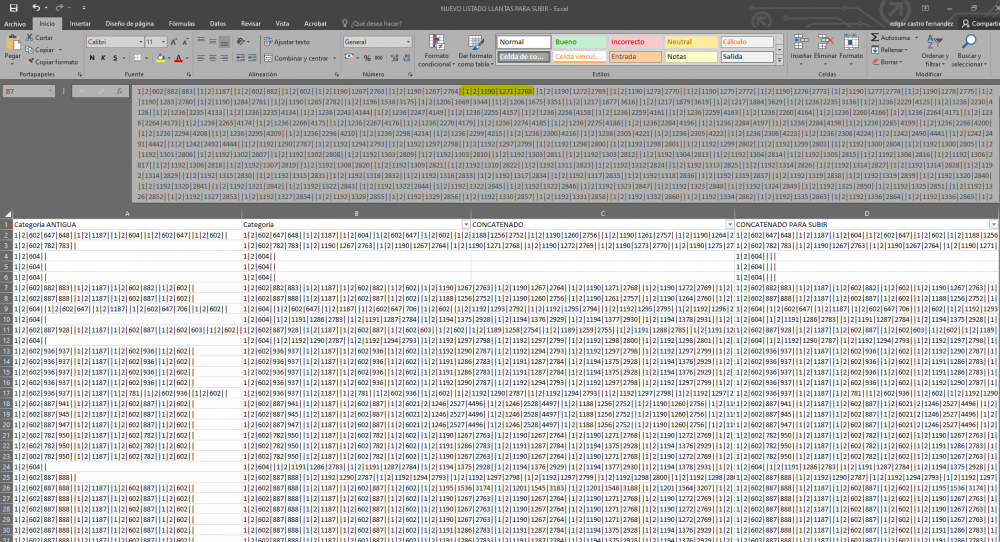Screen dimensions: 1000x542
Task: Align text left
Action: tap(201, 58)
